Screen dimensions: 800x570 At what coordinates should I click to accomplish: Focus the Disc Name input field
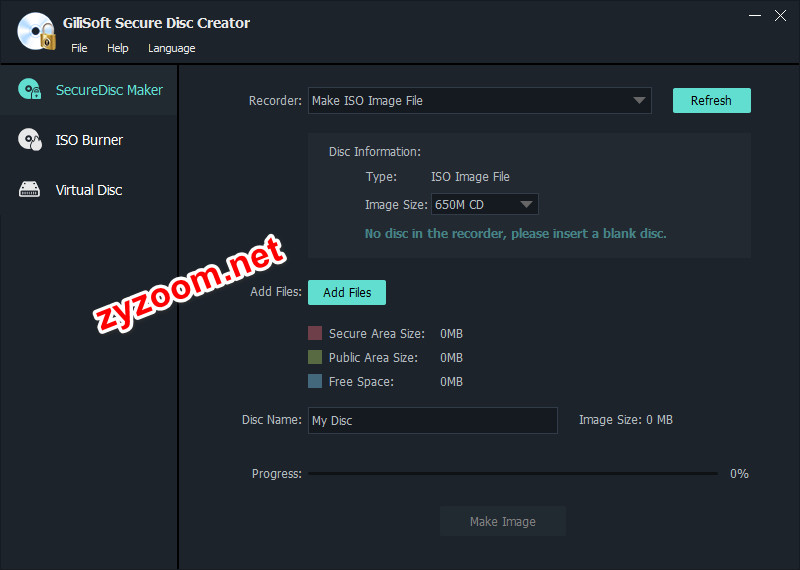pyautogui.click(x=433, y=420)
